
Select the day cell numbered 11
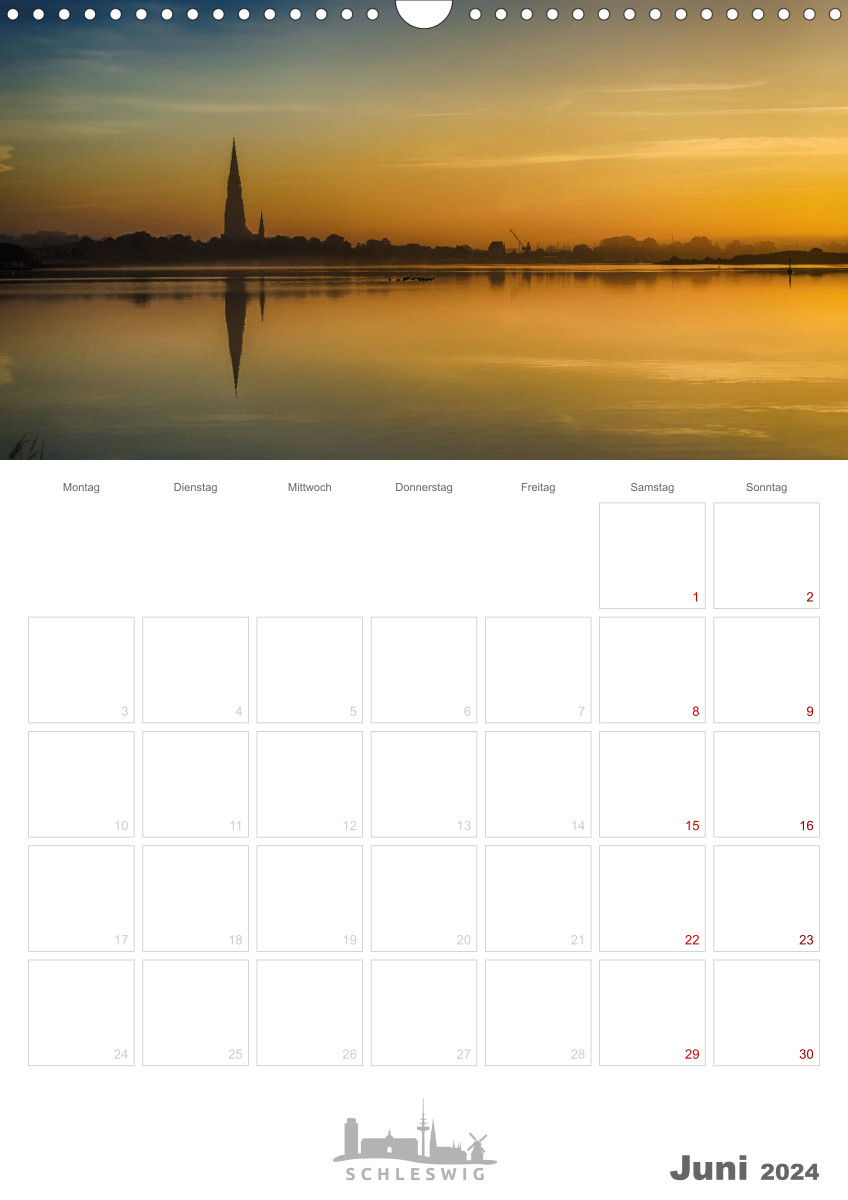click(x=195, y=784)
